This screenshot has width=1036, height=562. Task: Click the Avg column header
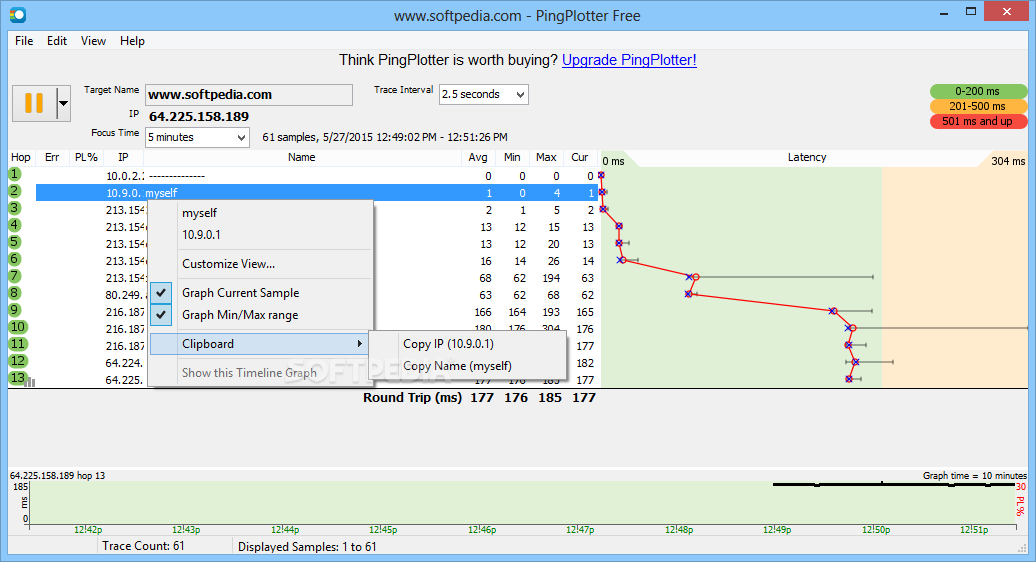478,157
